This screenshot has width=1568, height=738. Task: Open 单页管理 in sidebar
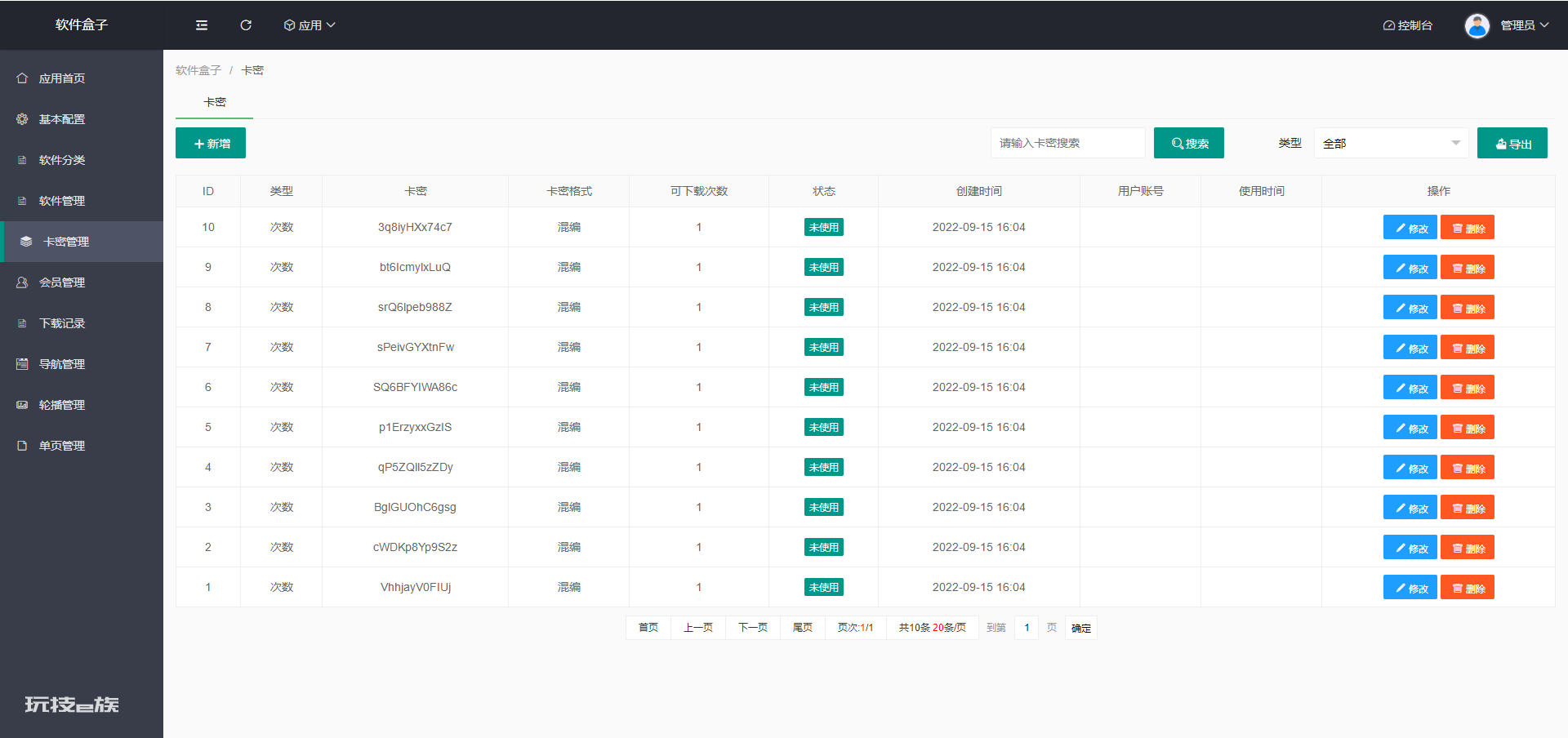pyautogui.click(x=82, y=446)
